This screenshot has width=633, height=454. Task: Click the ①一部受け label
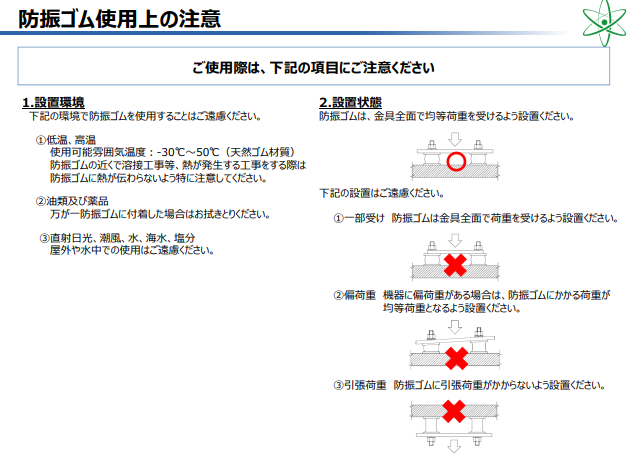tap(359, 217)
